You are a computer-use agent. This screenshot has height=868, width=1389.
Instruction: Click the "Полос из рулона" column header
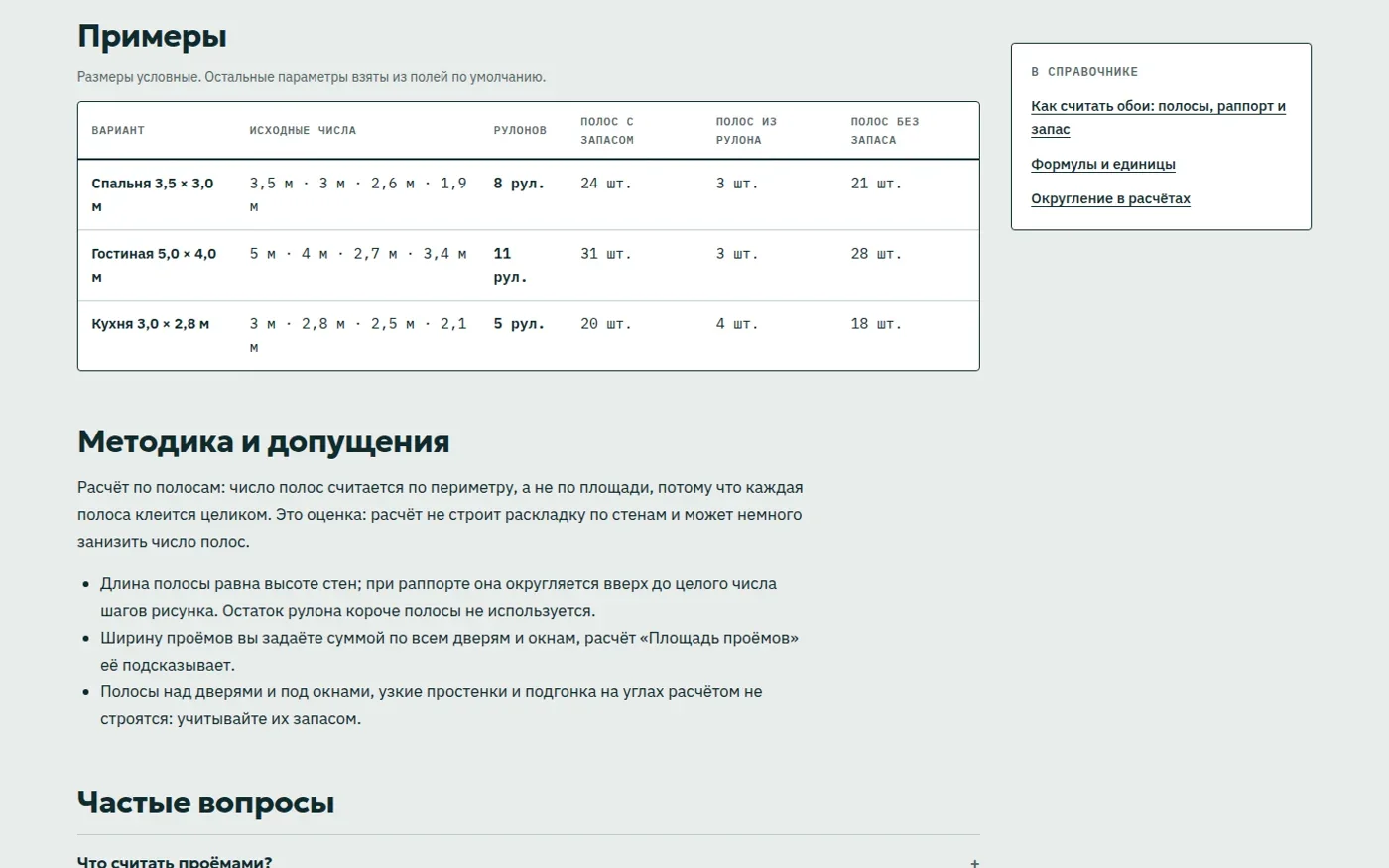tap(746, 131)
